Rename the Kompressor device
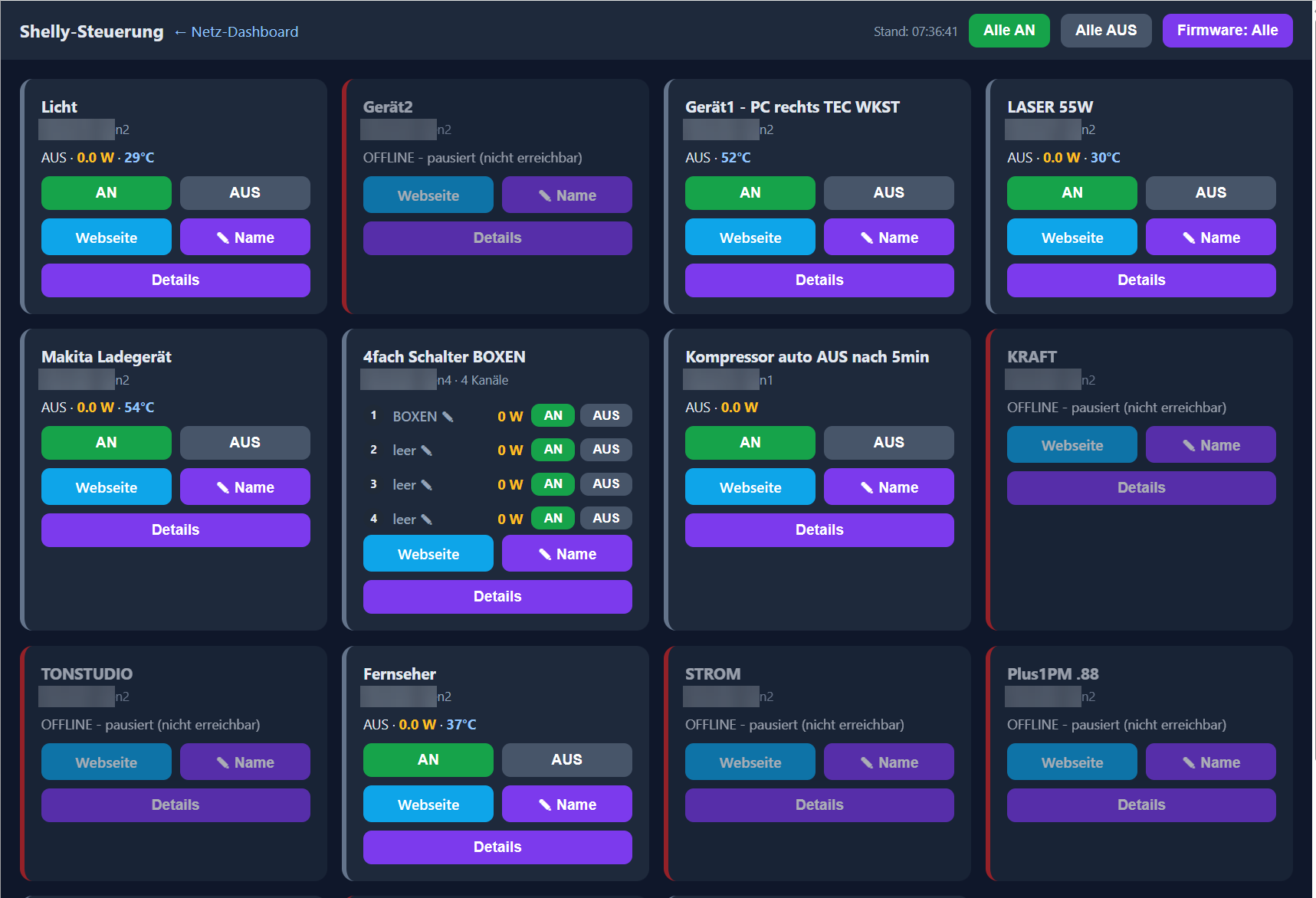 tap(889, 487)
